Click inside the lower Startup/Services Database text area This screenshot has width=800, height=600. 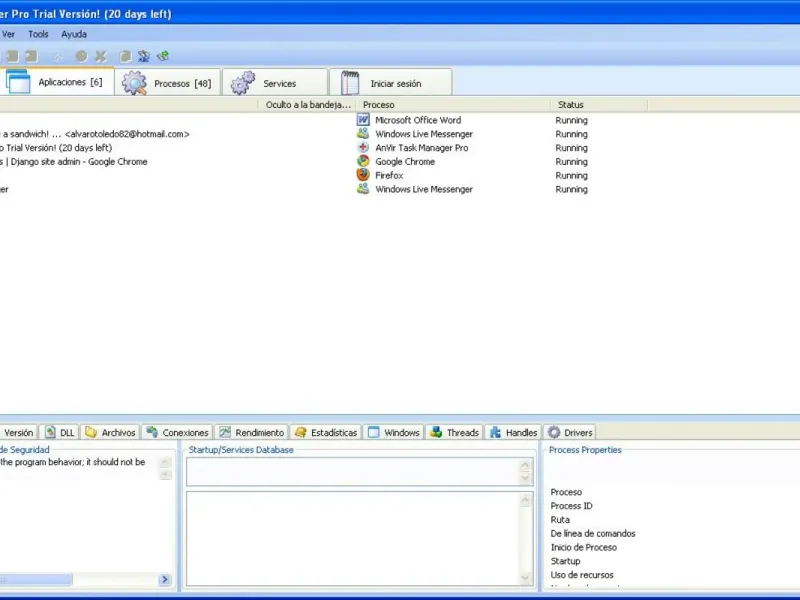coord(353,538)
